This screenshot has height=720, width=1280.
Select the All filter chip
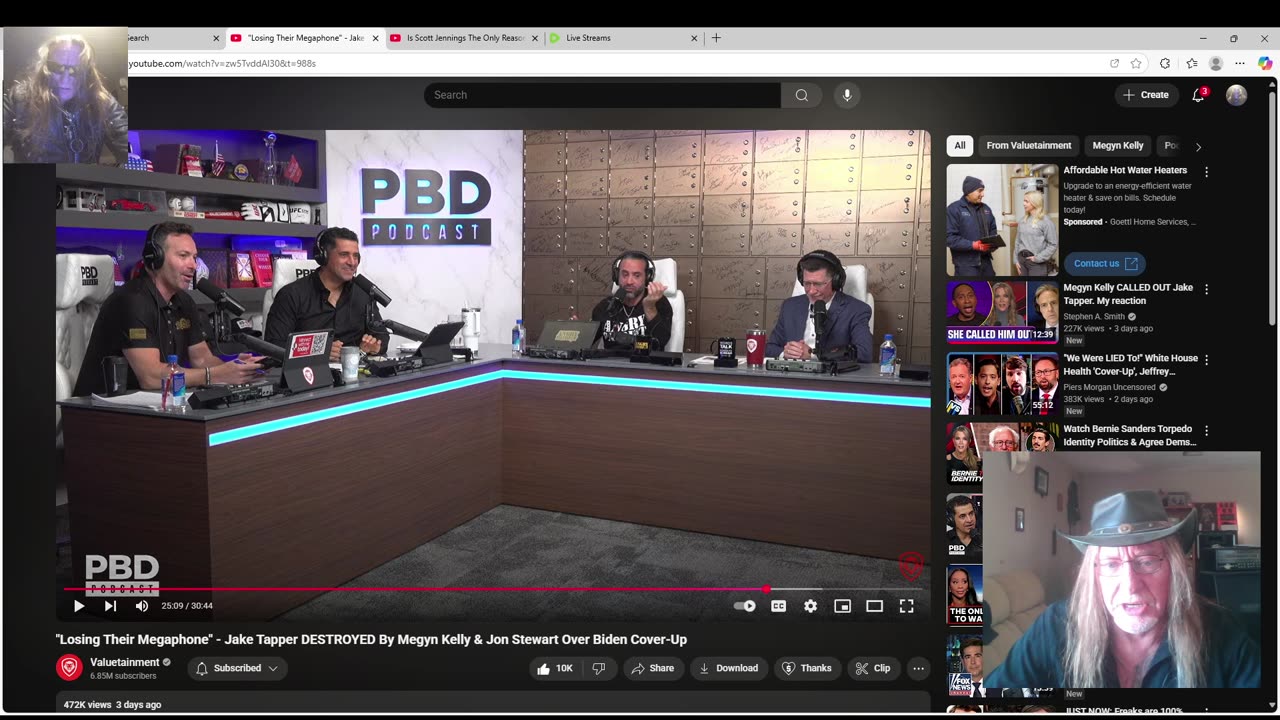click(960, 146)
